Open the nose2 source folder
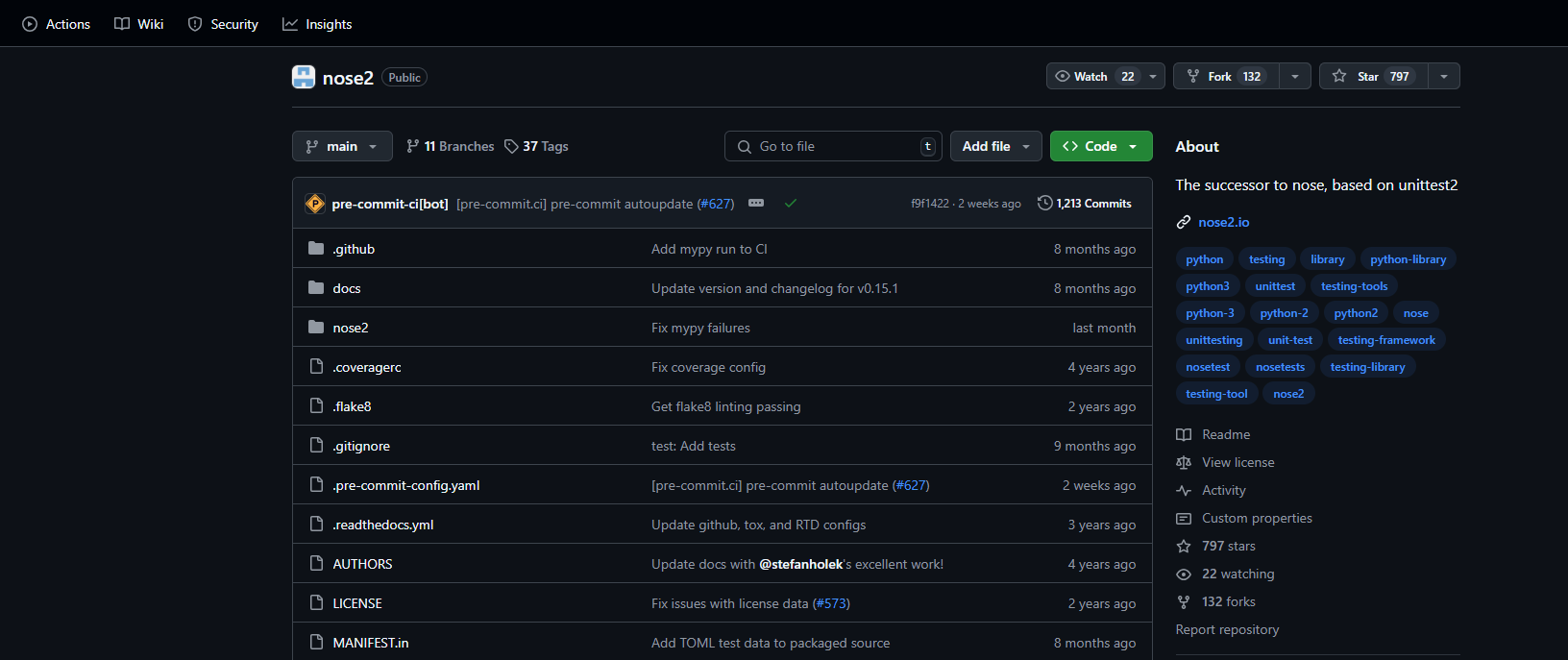 (x=351, y=328)
